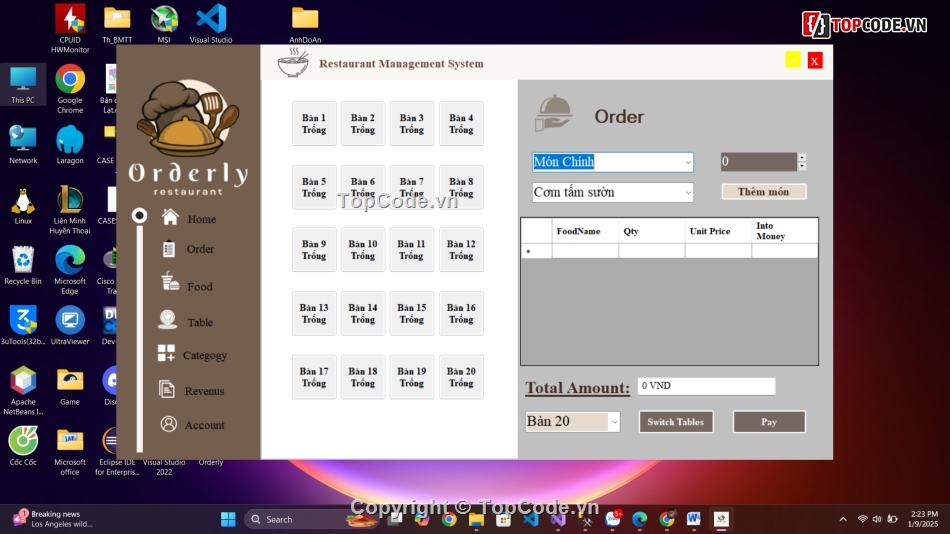The width and height of the screenshot is (950, 534).
Task: Click the Thêm món button
Action: point(763,192)
